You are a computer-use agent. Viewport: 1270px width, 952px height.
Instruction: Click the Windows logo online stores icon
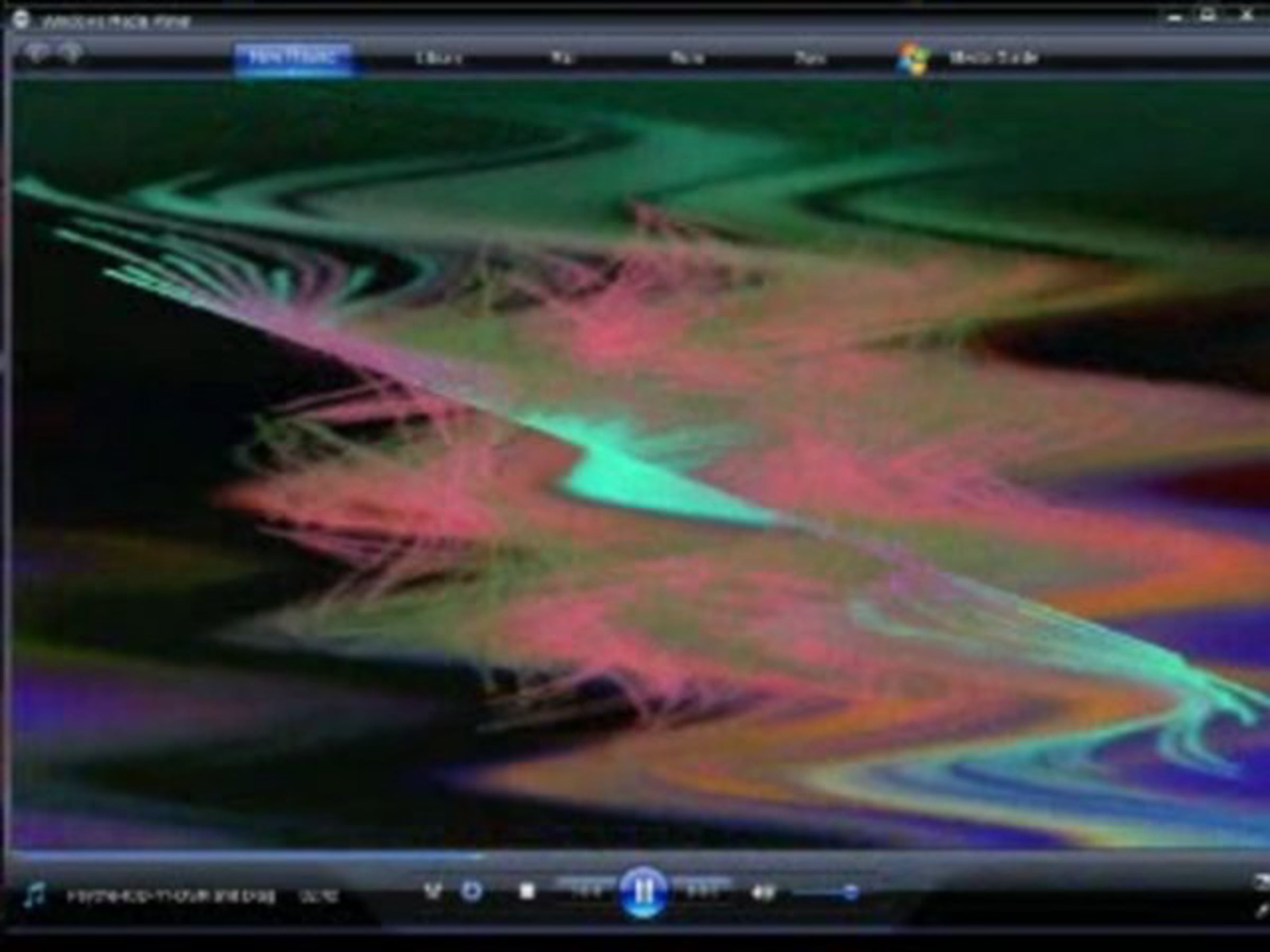tap(913, 58)
